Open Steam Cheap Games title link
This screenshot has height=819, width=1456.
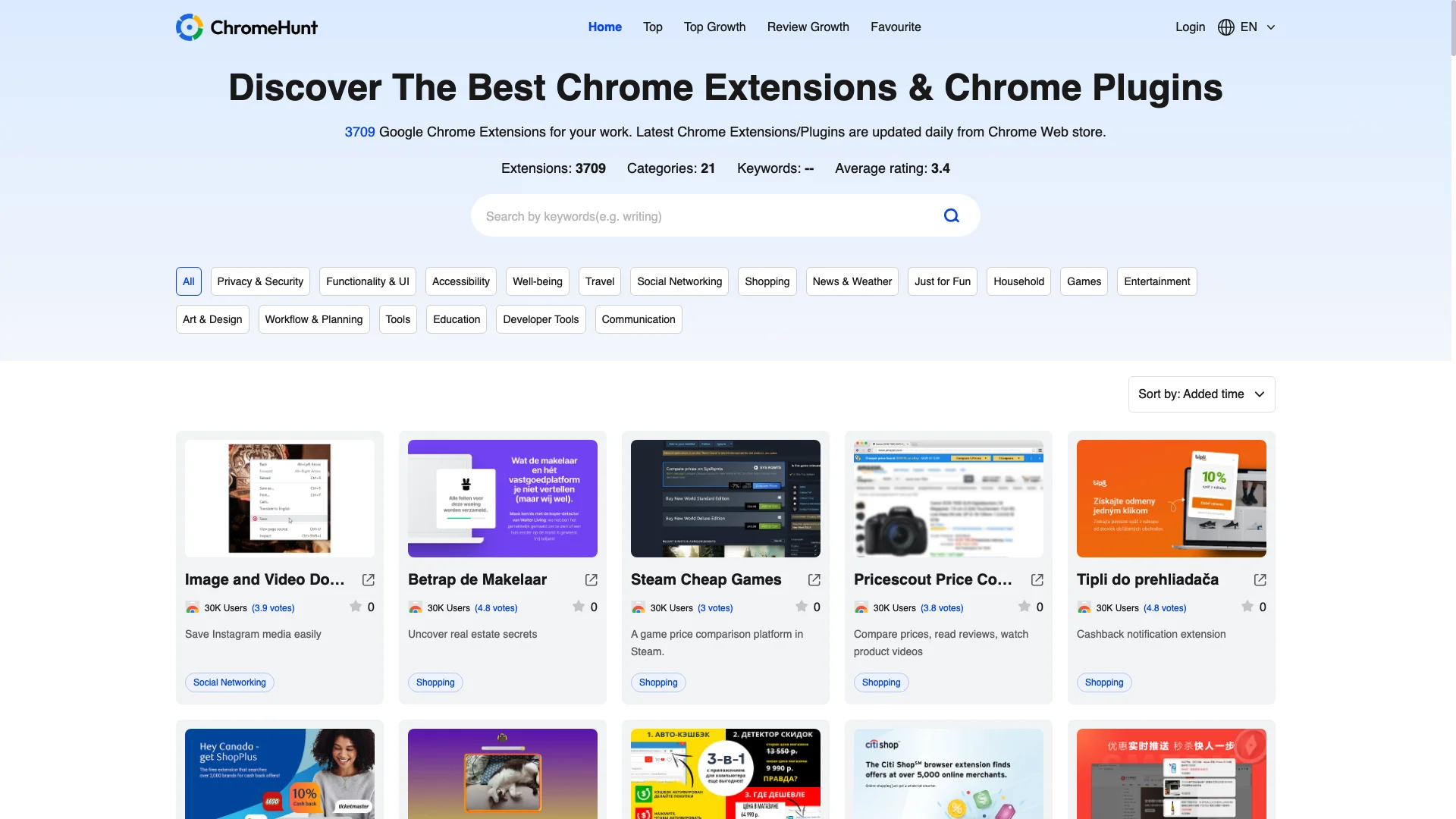(x=706, y=580)
